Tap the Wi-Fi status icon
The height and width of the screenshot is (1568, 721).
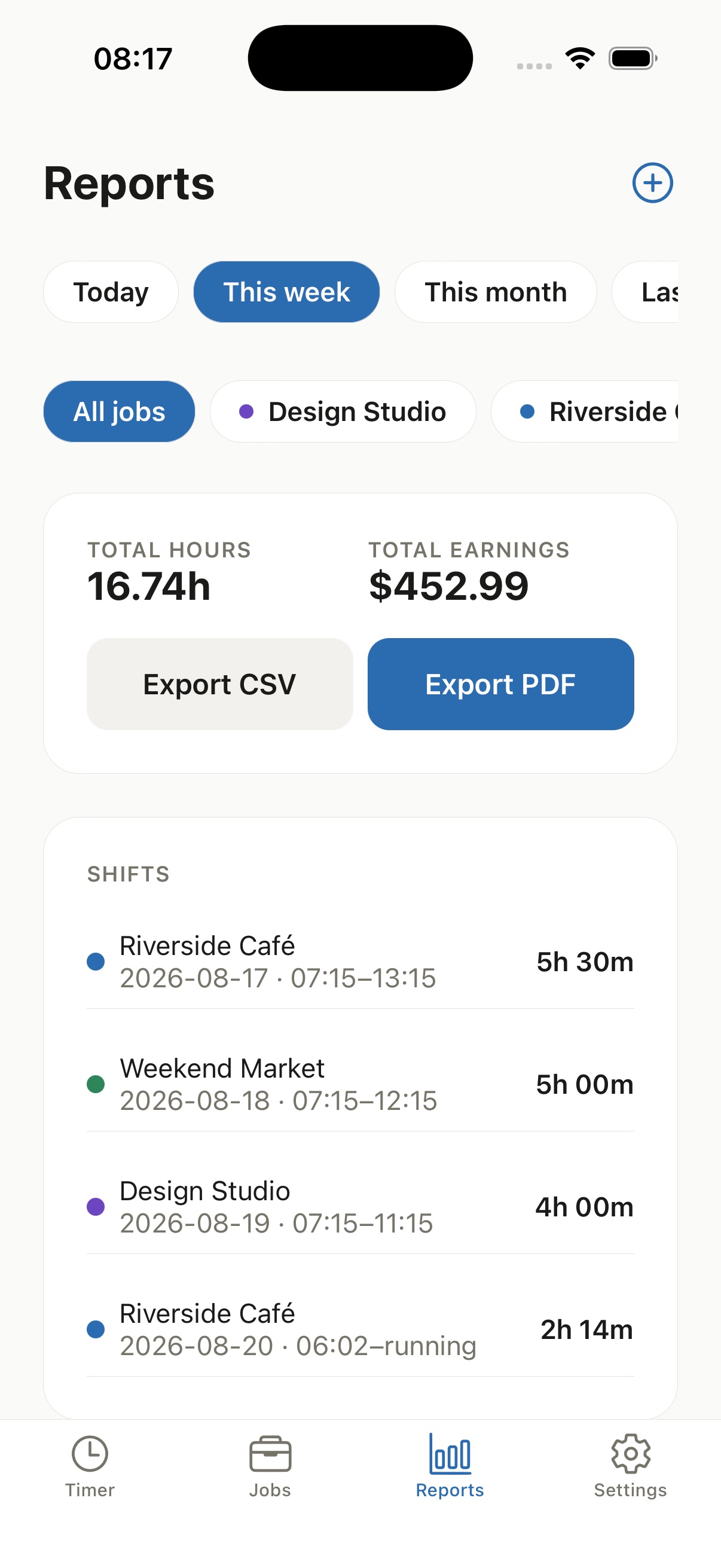click(x=580, y=59)
